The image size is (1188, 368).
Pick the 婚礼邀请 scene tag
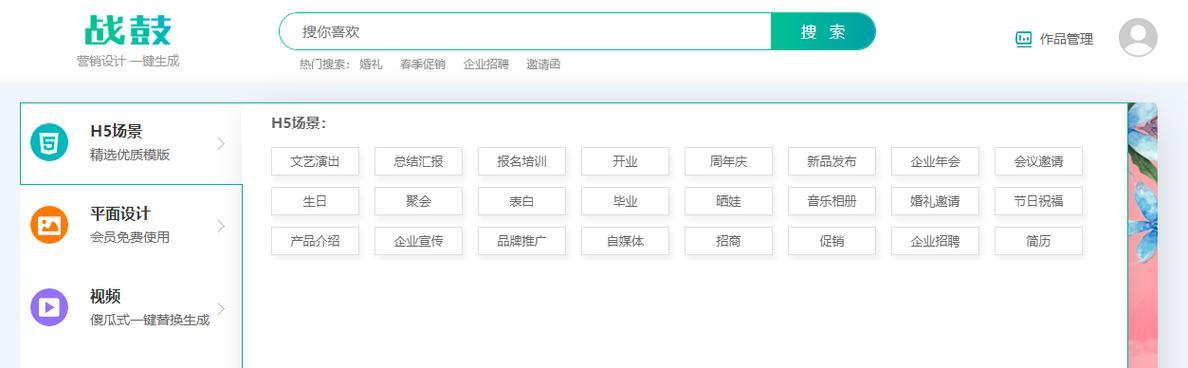click(x=935, y=201)
